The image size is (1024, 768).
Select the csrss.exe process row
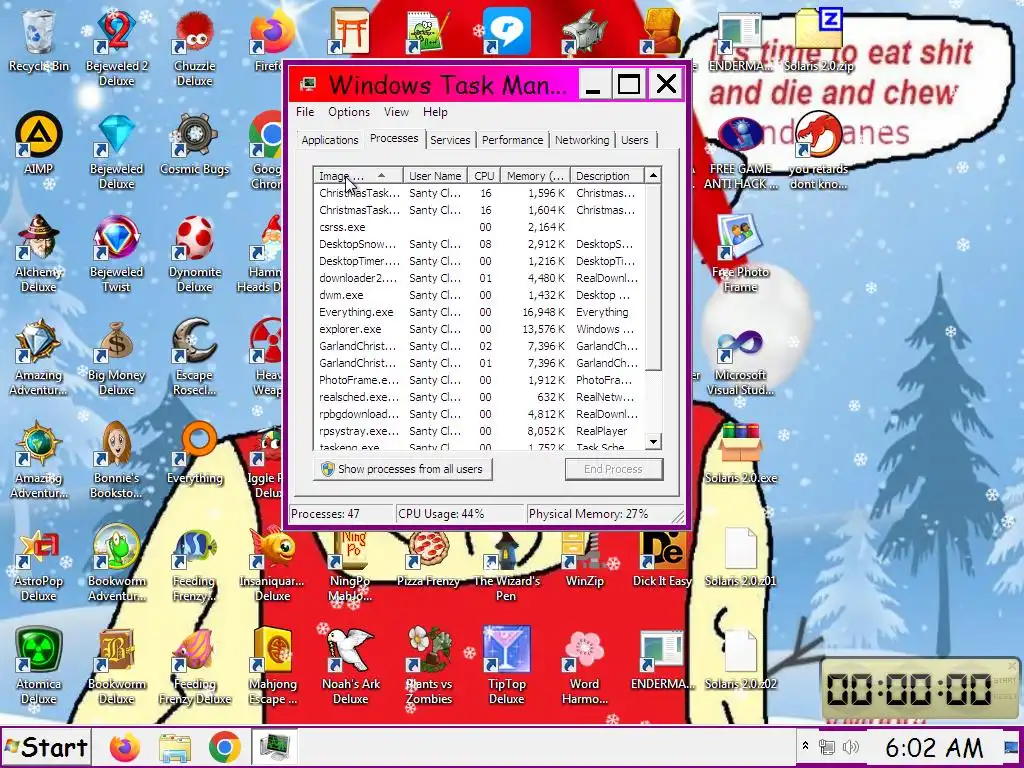coord(479,227)
